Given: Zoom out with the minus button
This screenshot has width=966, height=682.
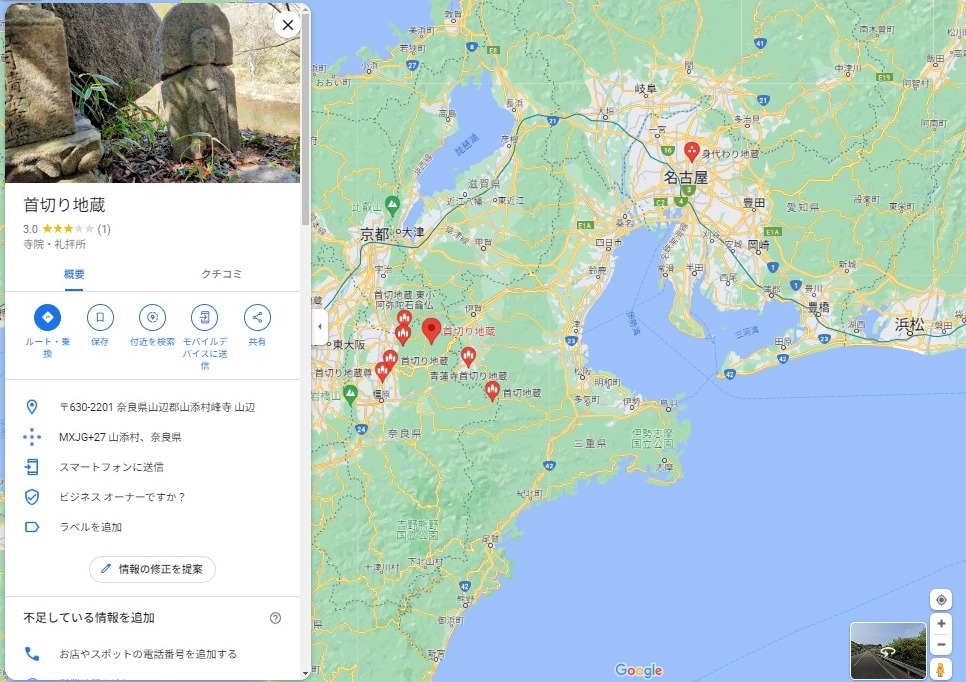Looking at the screenshot, I should click(x=941, y=644).
